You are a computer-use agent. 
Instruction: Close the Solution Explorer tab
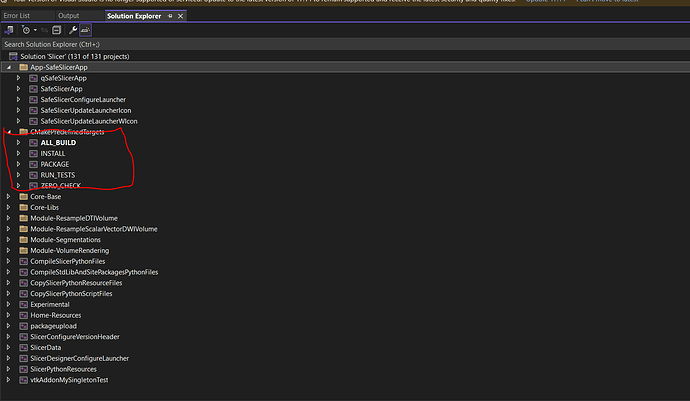point(180,16)
